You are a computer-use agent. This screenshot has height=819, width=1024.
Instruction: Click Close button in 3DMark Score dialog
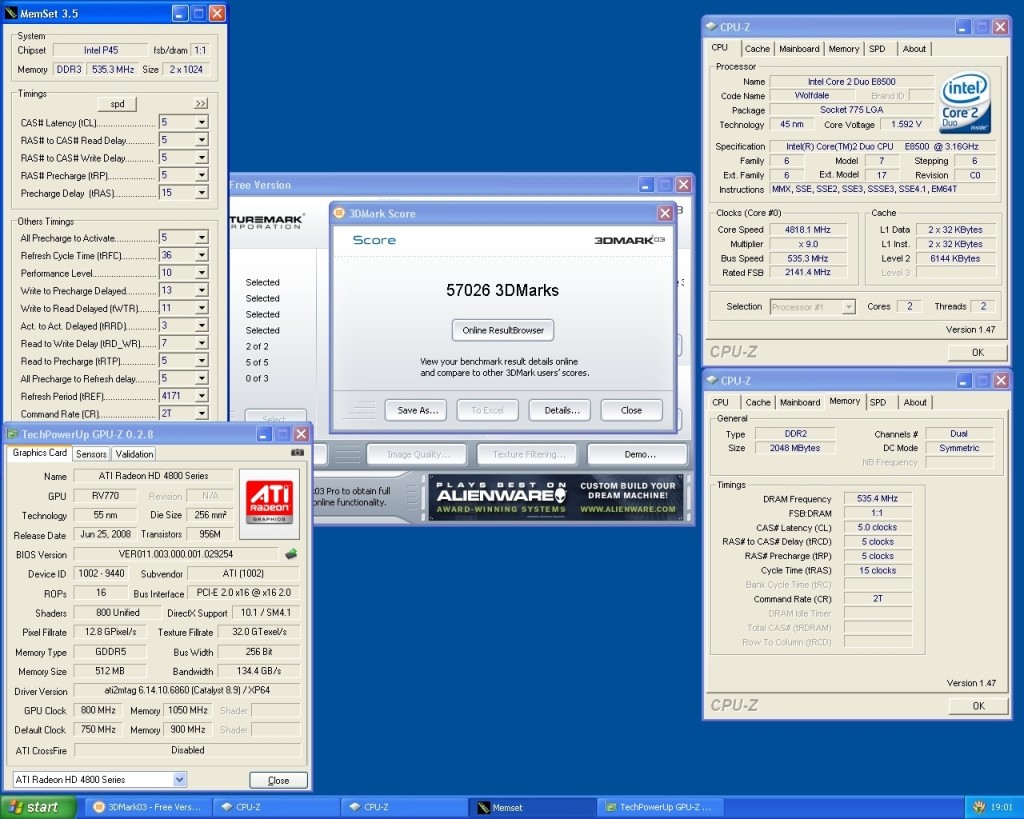(632, 410)
